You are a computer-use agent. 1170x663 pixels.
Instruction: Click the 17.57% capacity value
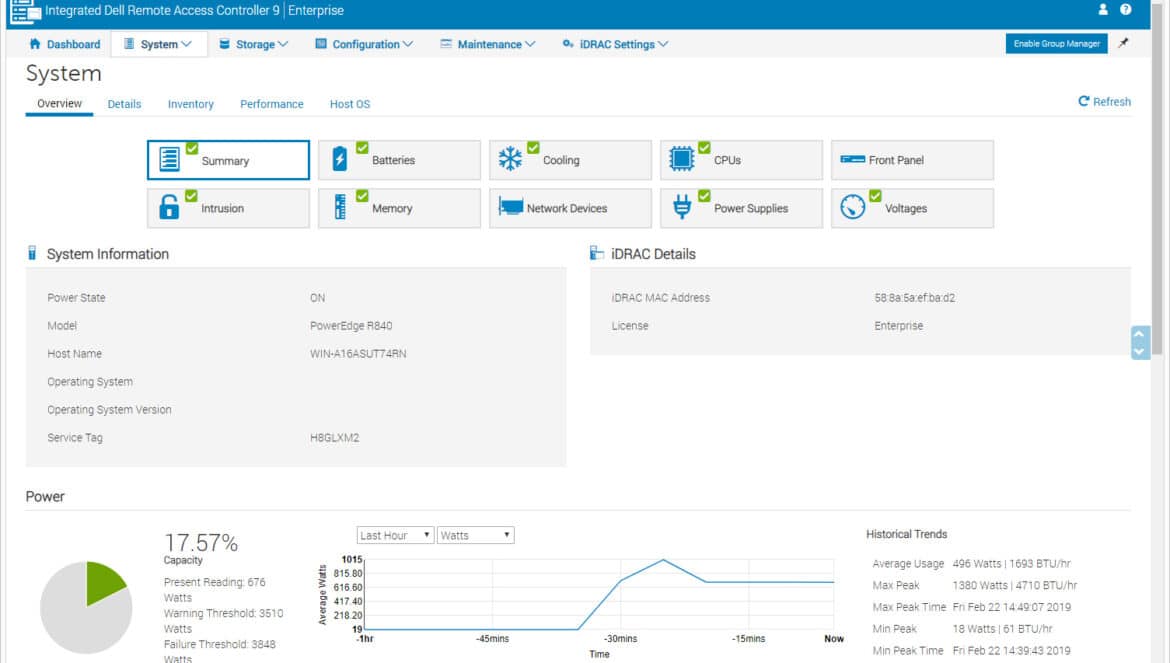point(201,542)
